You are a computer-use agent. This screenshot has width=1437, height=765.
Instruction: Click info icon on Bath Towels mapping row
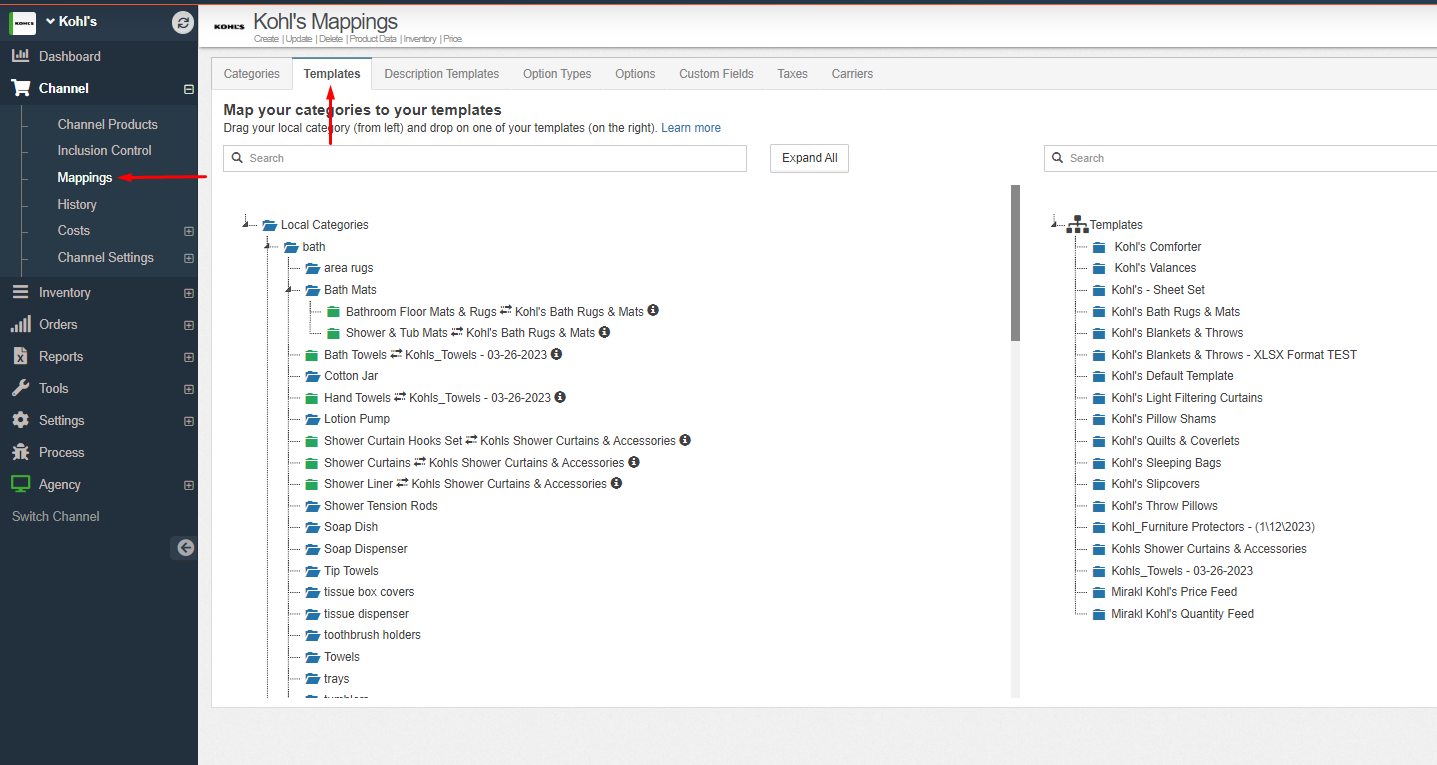pos(556,354)
